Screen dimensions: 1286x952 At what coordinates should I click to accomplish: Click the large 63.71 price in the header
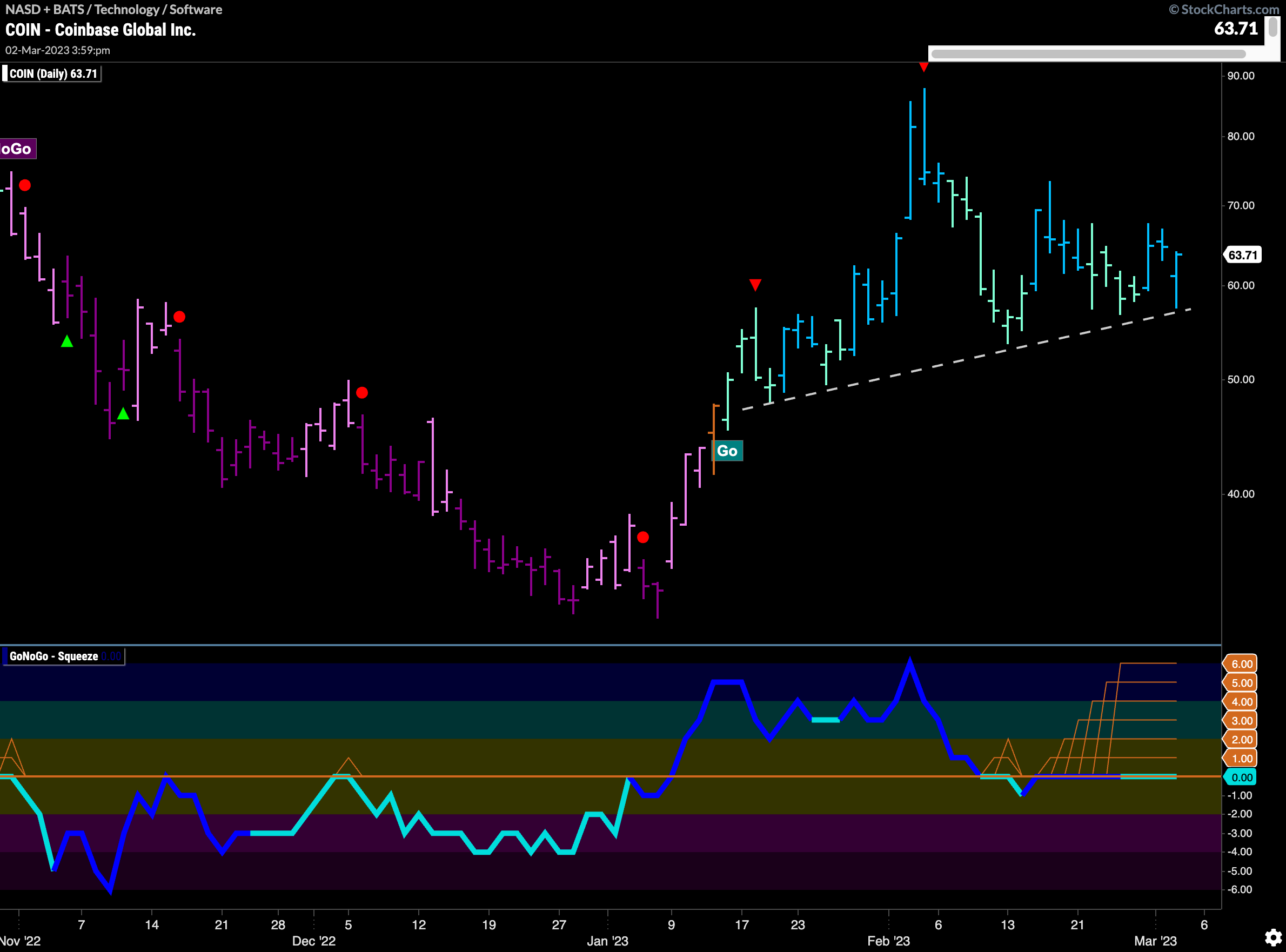(x=1236, y=28)
